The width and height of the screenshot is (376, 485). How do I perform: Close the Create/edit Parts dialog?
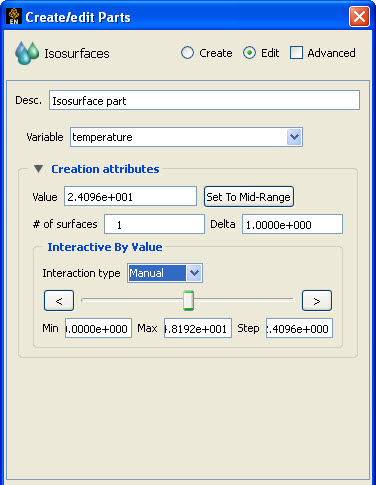pyautogui.click(x=359, y=16)
